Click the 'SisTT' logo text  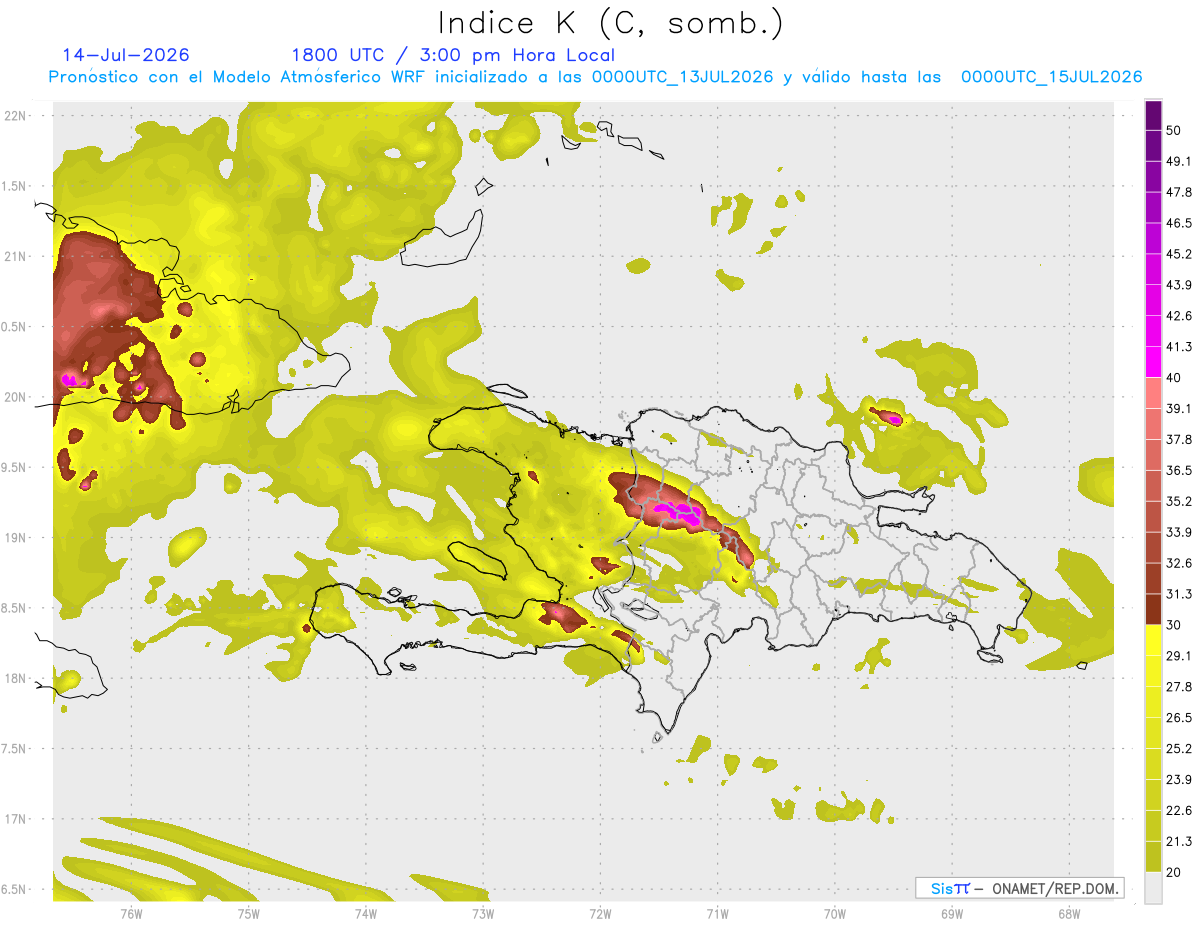pos(950,888)
